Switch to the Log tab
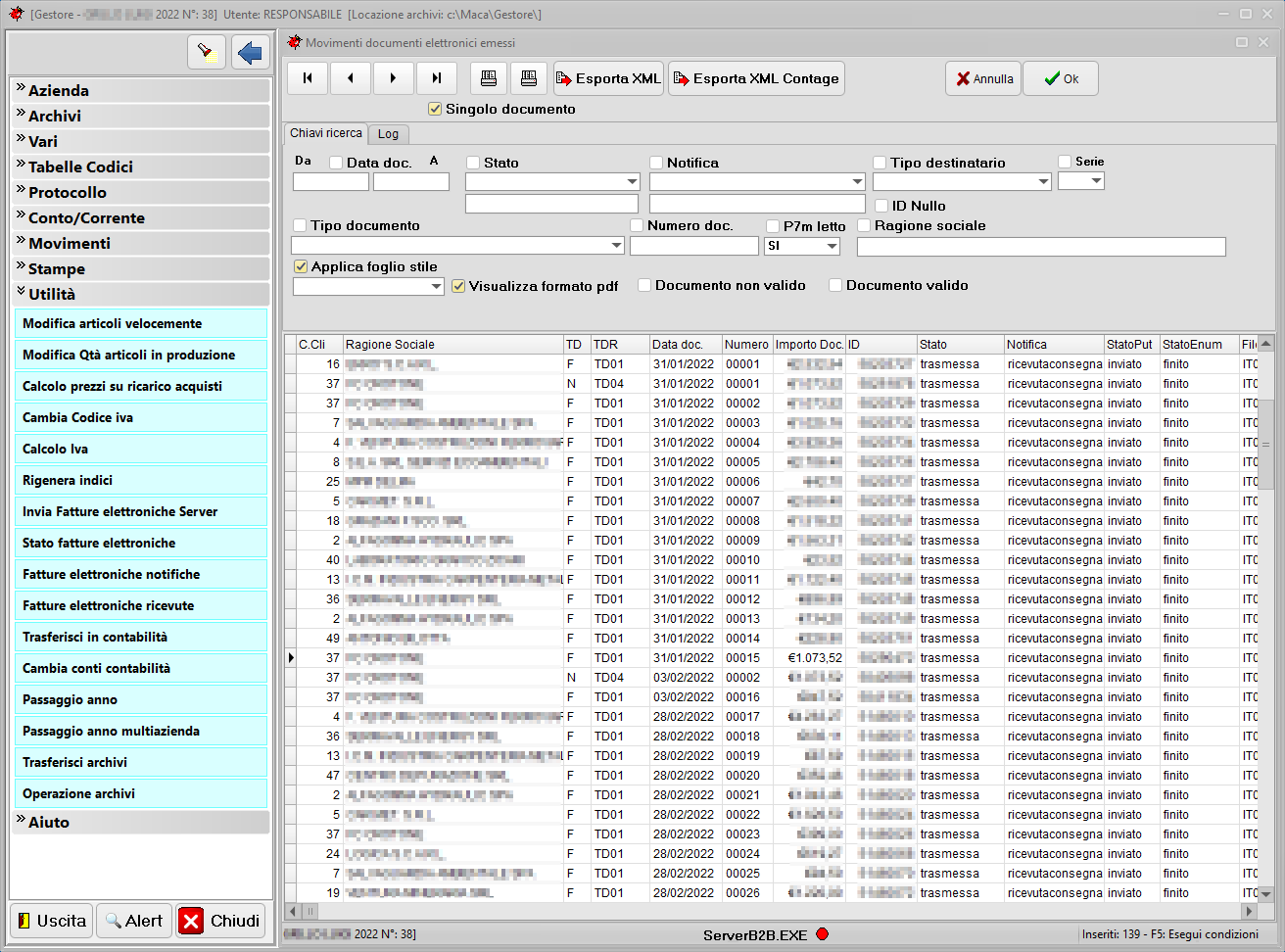This screenshot has height=952, width=1285. coord(389,134)
